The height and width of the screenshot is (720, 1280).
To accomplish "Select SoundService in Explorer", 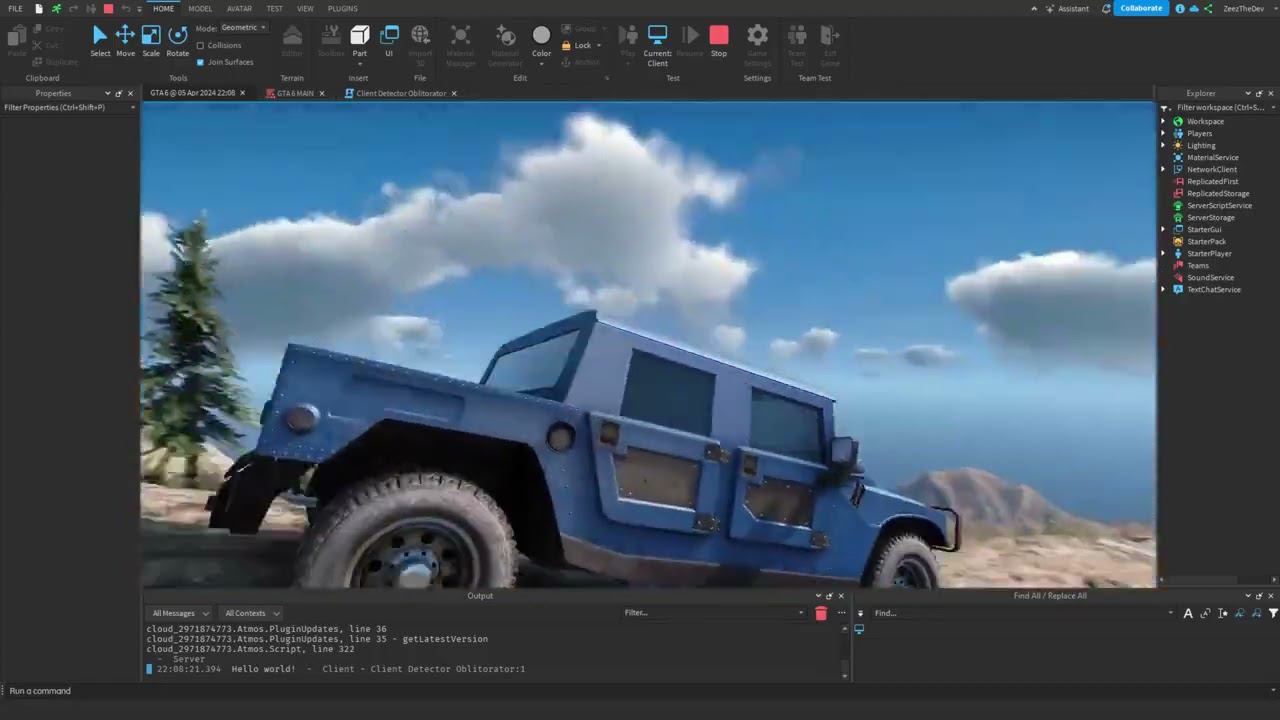I will click(1210, 277).
